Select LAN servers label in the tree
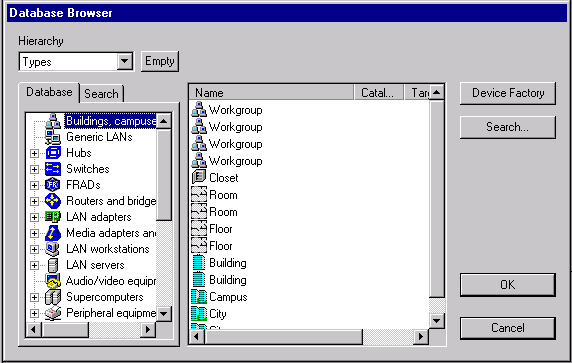This screenshot has height=363, width=572. (x=95, y=265)
